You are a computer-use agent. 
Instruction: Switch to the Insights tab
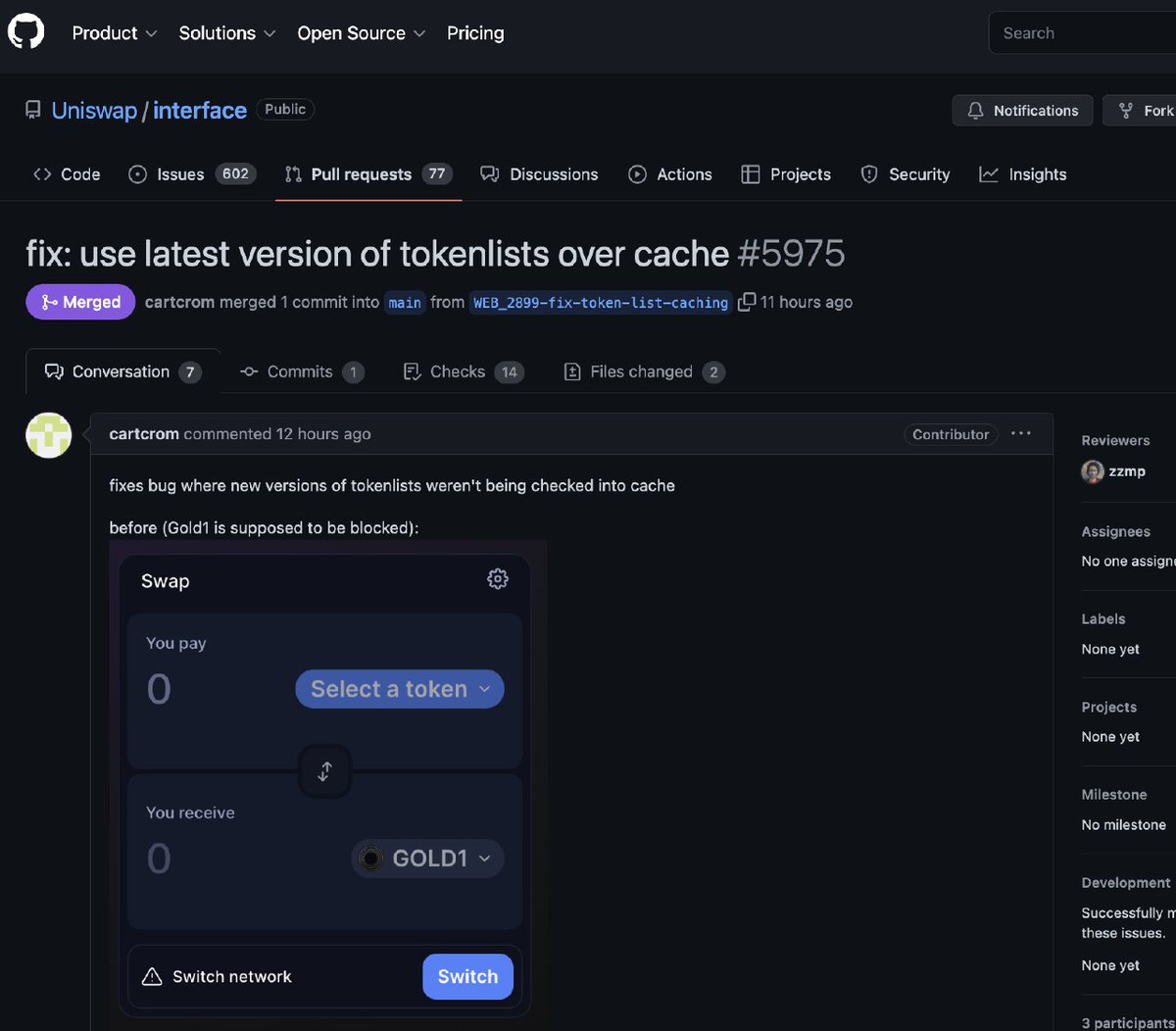pyautogui.click(x=1023, y=174)
